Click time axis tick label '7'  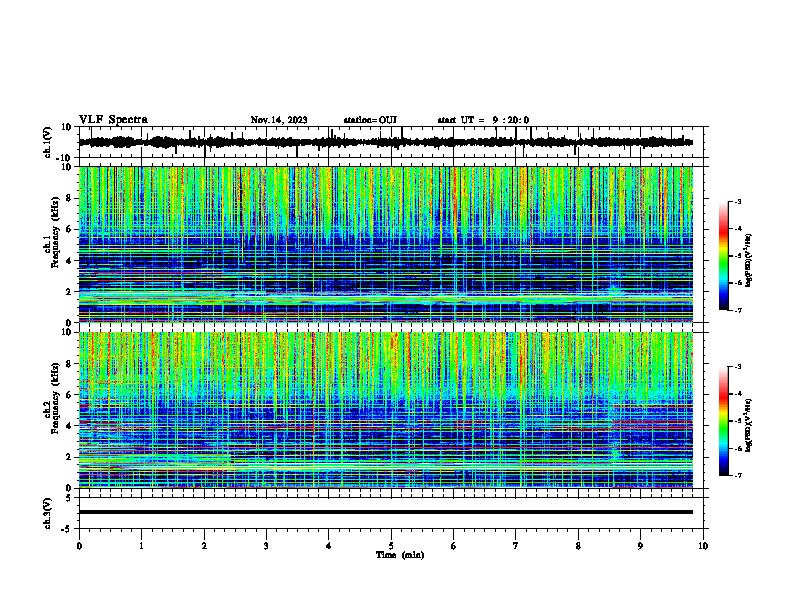click(x=516, y=546)
